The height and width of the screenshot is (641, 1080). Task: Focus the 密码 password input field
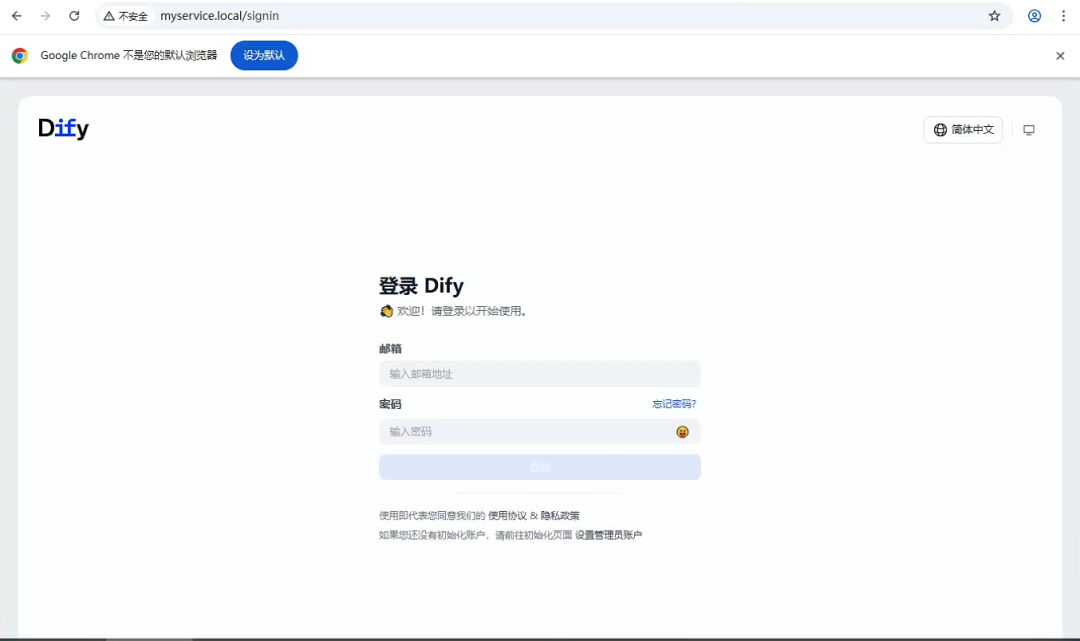click(x=539, y=432)
